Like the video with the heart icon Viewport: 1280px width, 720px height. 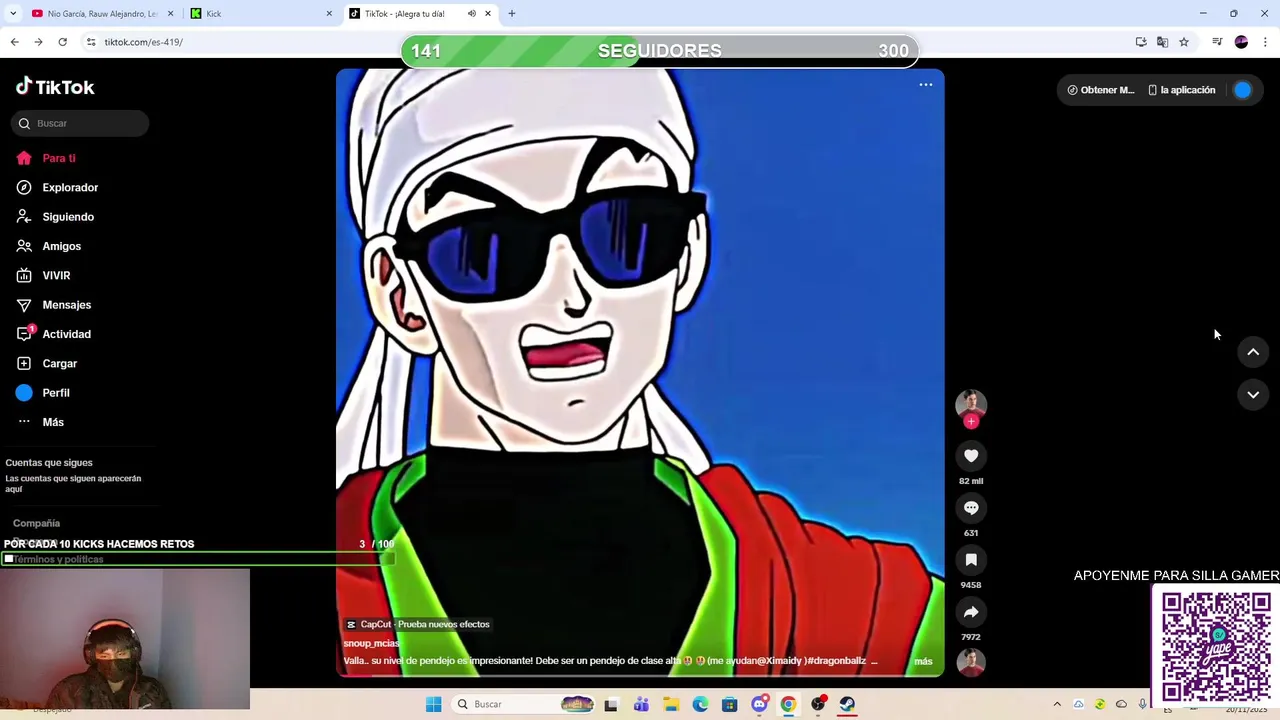coord(971,456)
